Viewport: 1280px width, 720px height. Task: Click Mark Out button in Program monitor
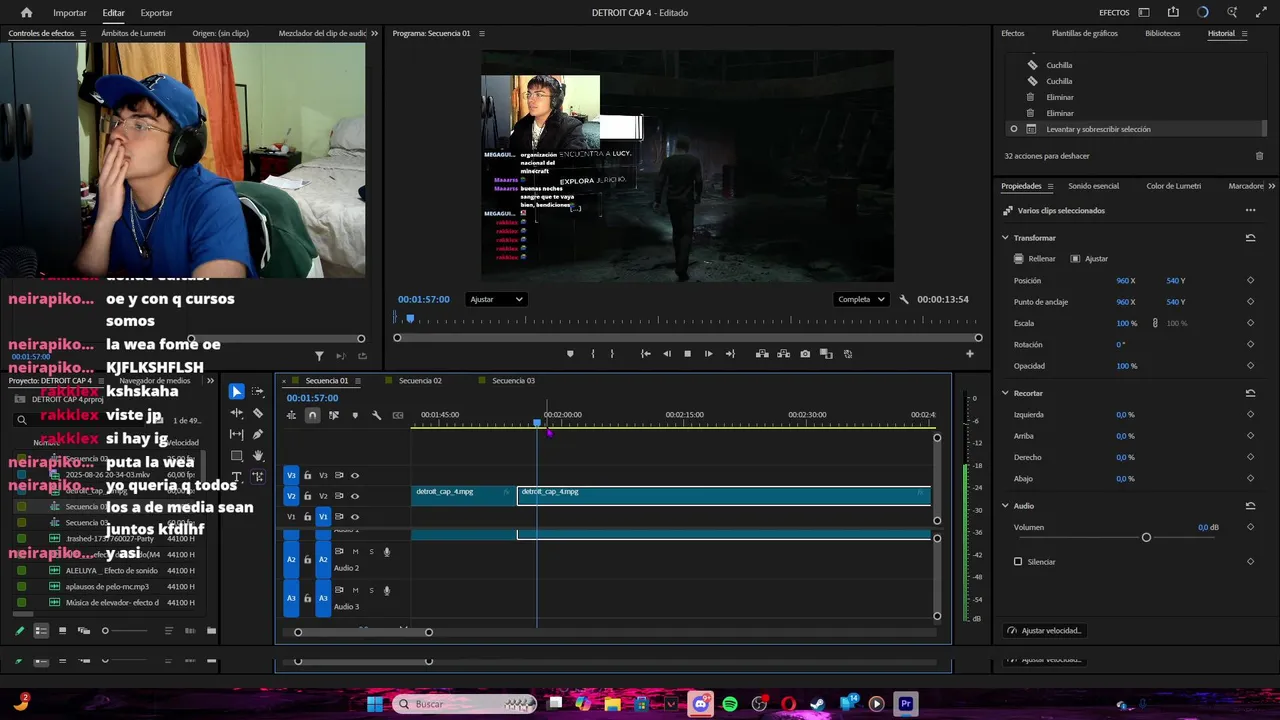pyautogui.click(x=614, y=354)
